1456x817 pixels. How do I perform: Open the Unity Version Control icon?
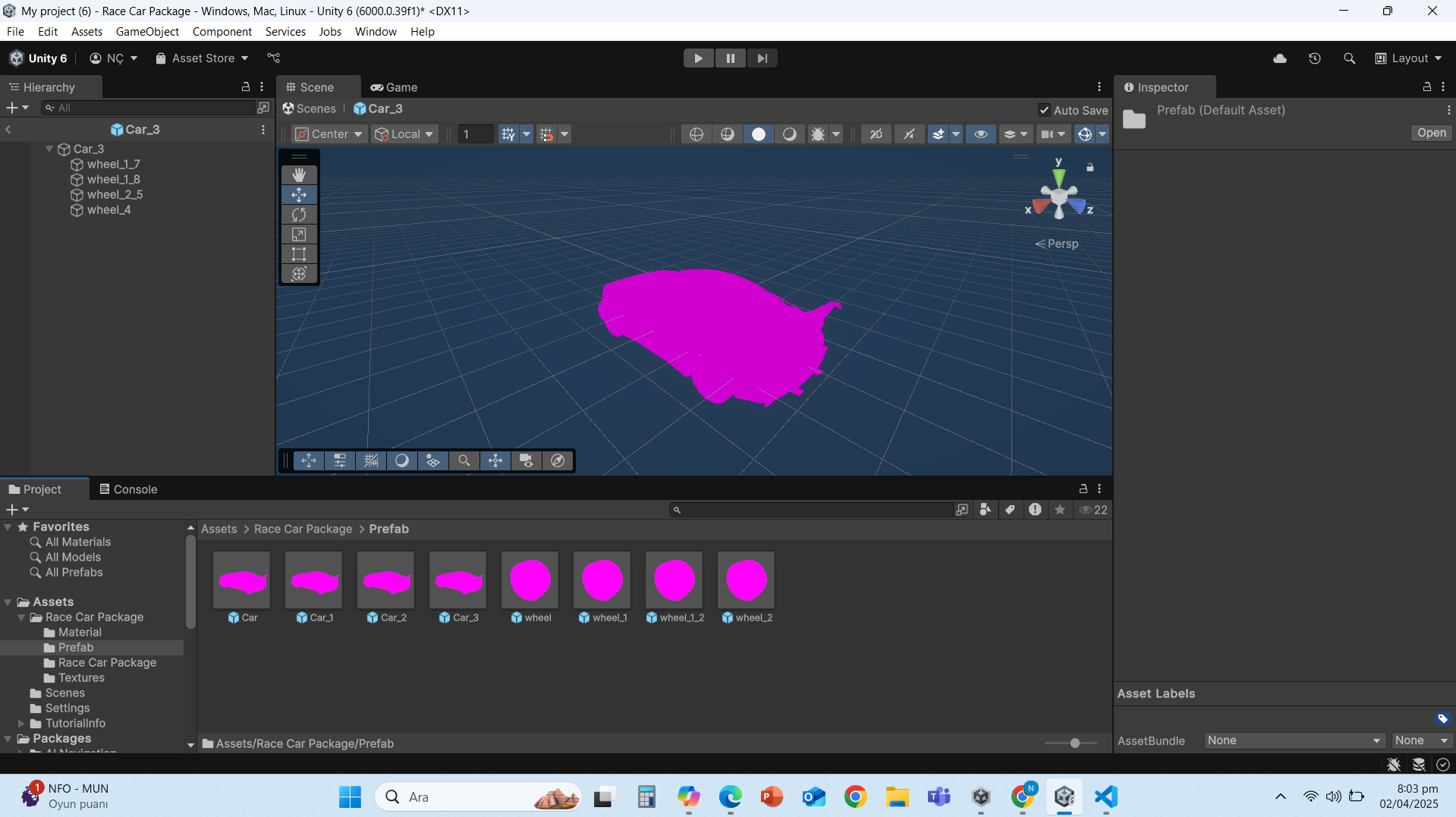coord(274,58)
